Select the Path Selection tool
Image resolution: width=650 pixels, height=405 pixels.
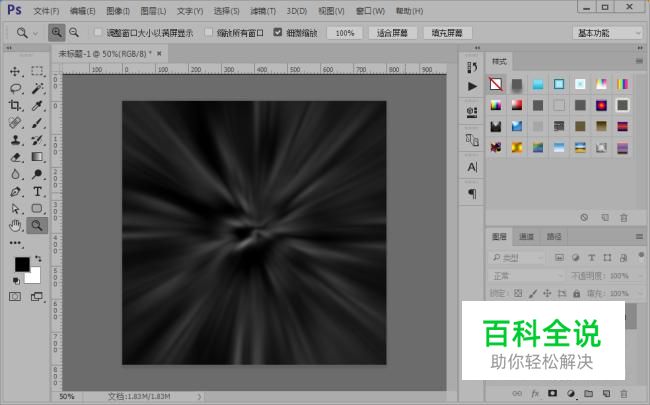pyautogui.click(x=15, y=209)
